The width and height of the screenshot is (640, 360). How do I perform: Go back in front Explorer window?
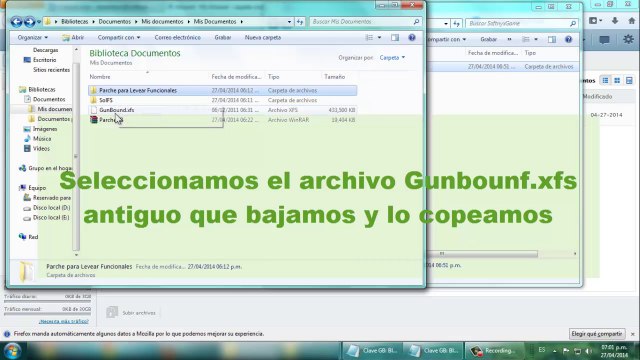coord(16,22)
